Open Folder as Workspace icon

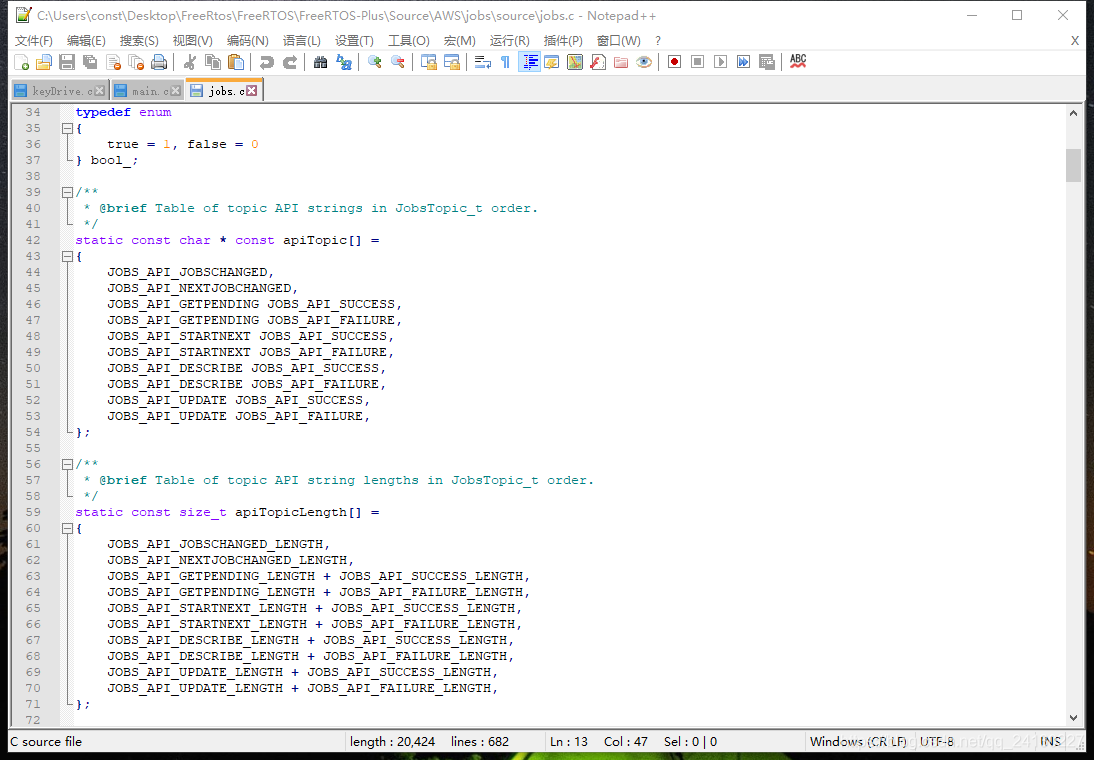pos(621,62)
